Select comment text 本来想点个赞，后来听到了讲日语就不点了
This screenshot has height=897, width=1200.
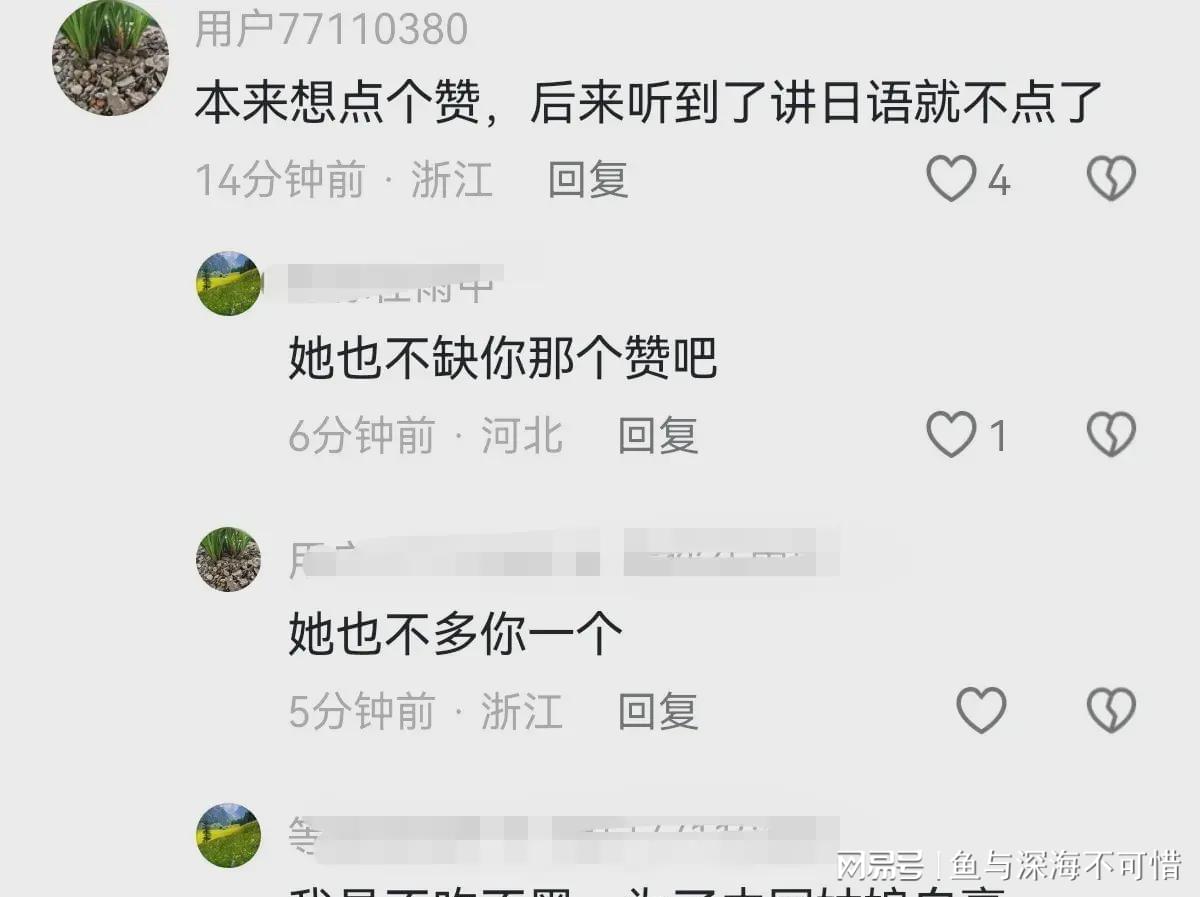(x=648, y=104)
